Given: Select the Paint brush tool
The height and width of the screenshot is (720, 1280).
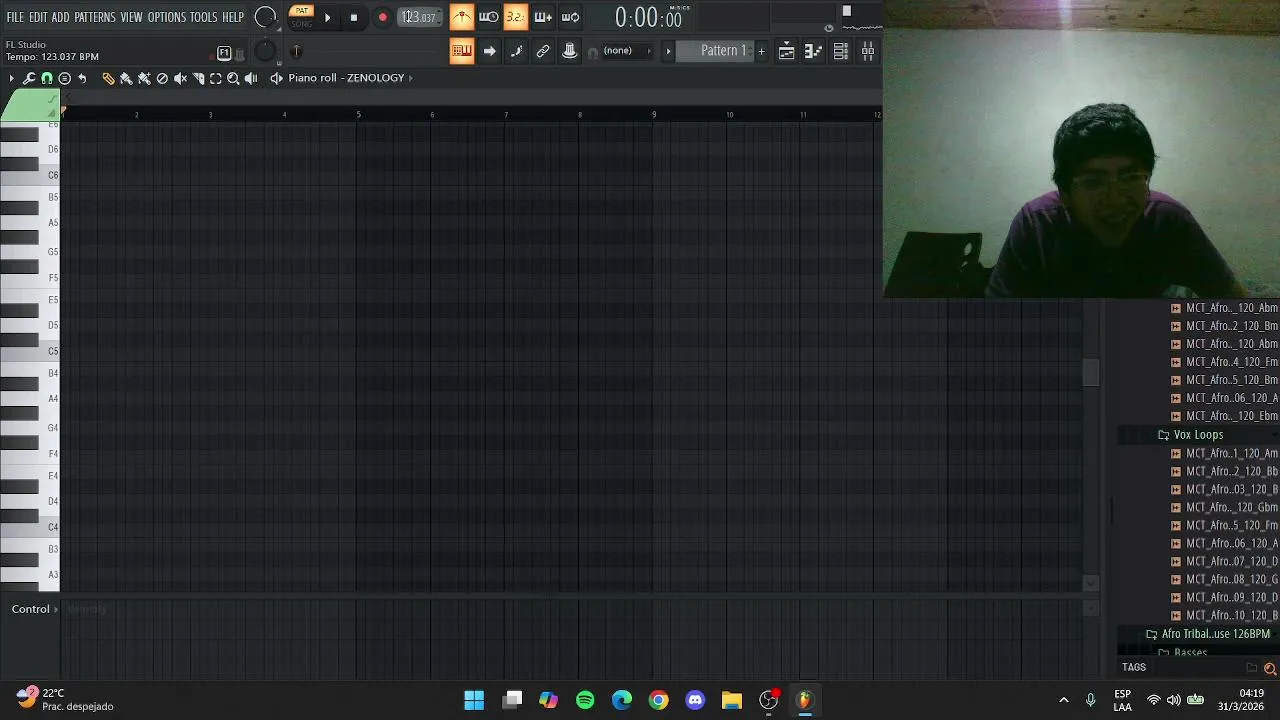Looking at the screenshot, I should click(x=126, y=78).
